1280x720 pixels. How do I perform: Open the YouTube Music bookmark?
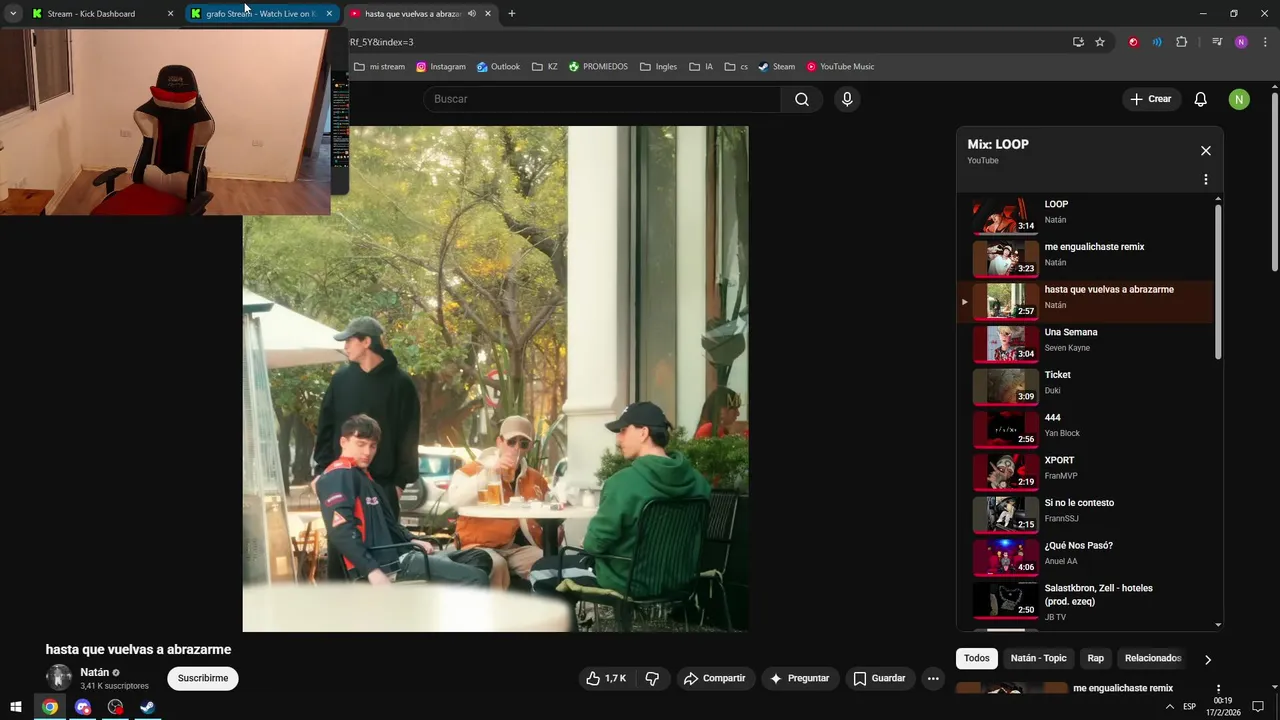840,67
